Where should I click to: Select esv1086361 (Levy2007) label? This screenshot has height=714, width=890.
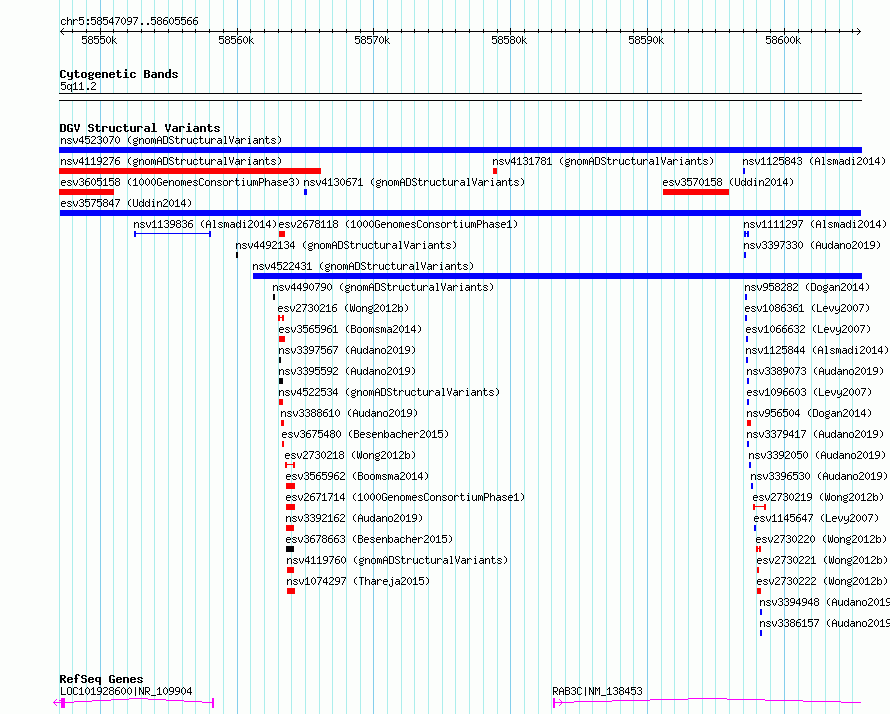(807, 308)
